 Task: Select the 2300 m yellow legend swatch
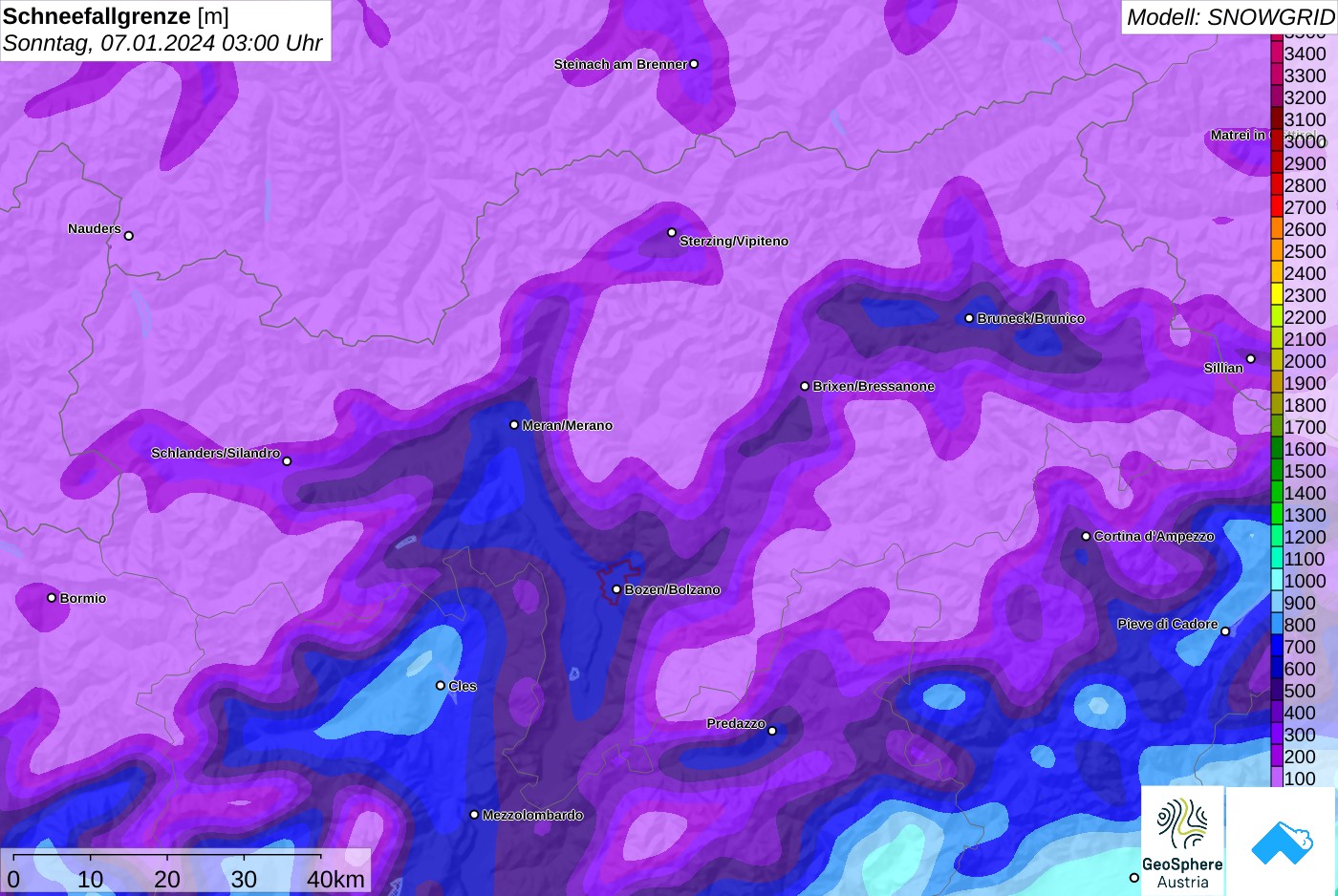point(1277,294)
